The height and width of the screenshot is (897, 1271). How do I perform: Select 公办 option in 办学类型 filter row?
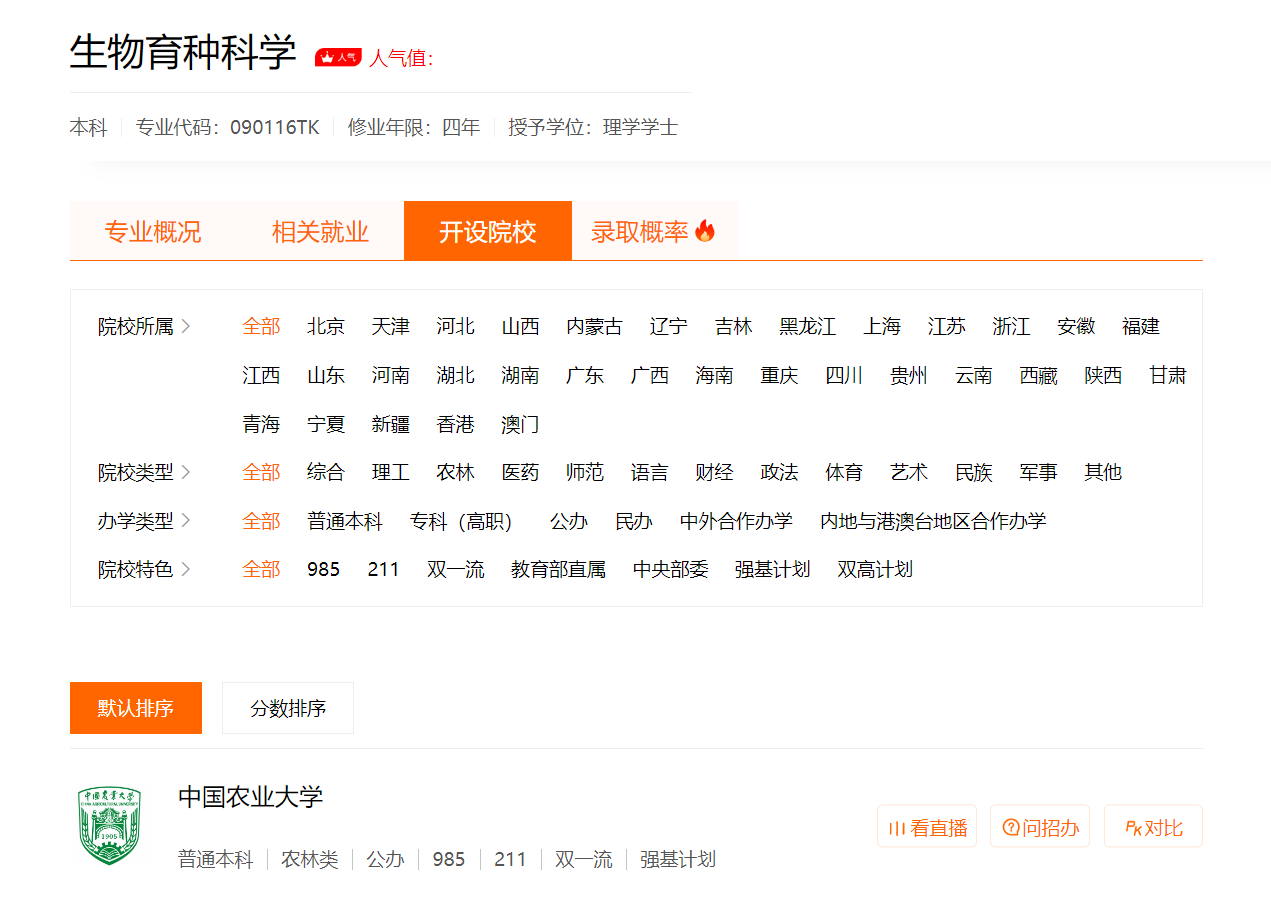click(x=569, y=521)
